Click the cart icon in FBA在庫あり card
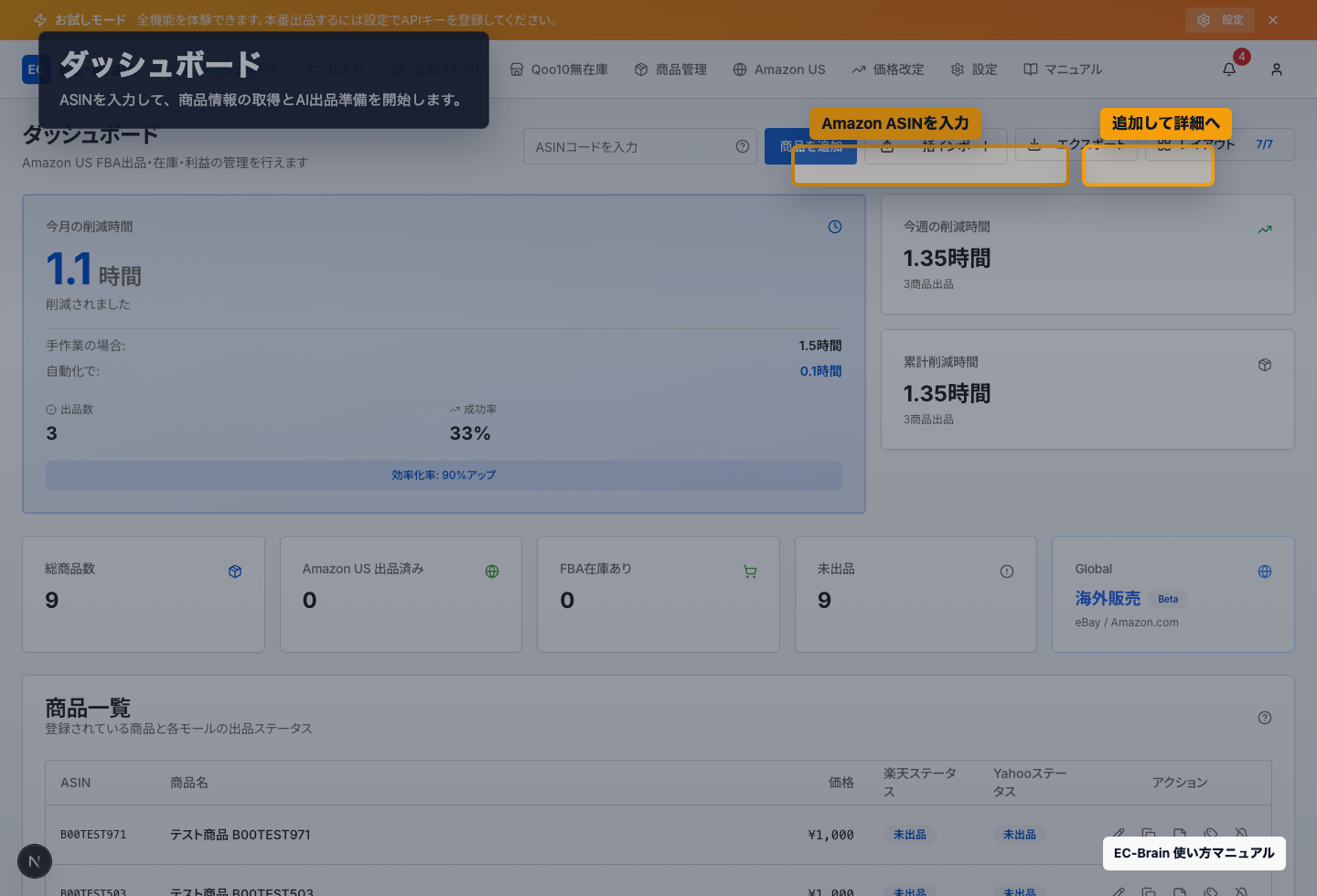This screenshot has height=896, width=1317. click(x=750, y=571)
